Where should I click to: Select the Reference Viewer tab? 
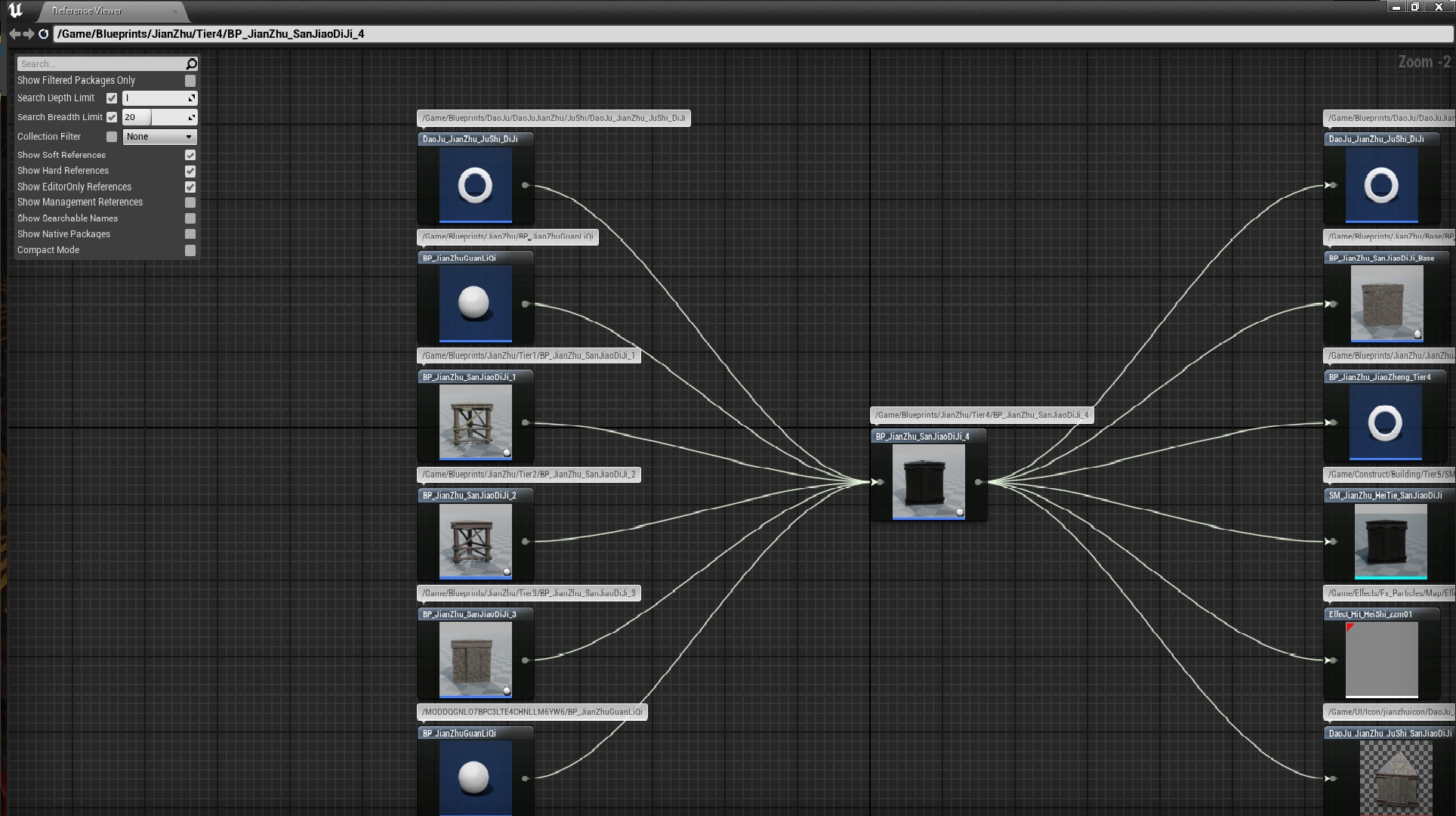click(87, 11)
